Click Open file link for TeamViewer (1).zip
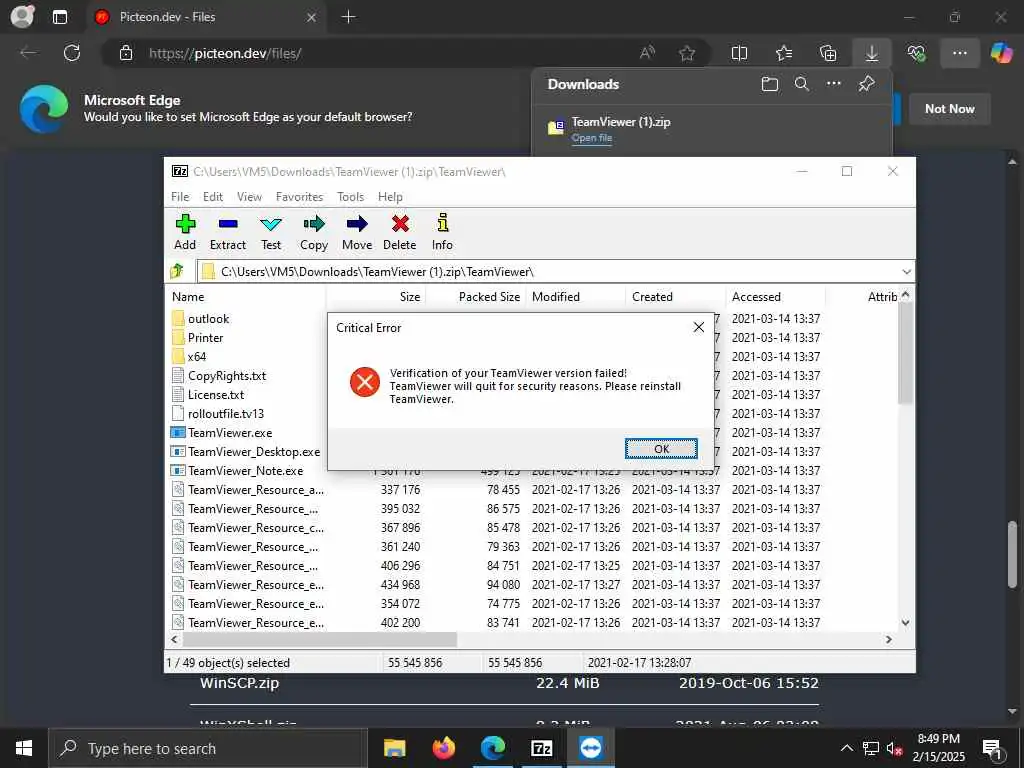 click(592, 138)
